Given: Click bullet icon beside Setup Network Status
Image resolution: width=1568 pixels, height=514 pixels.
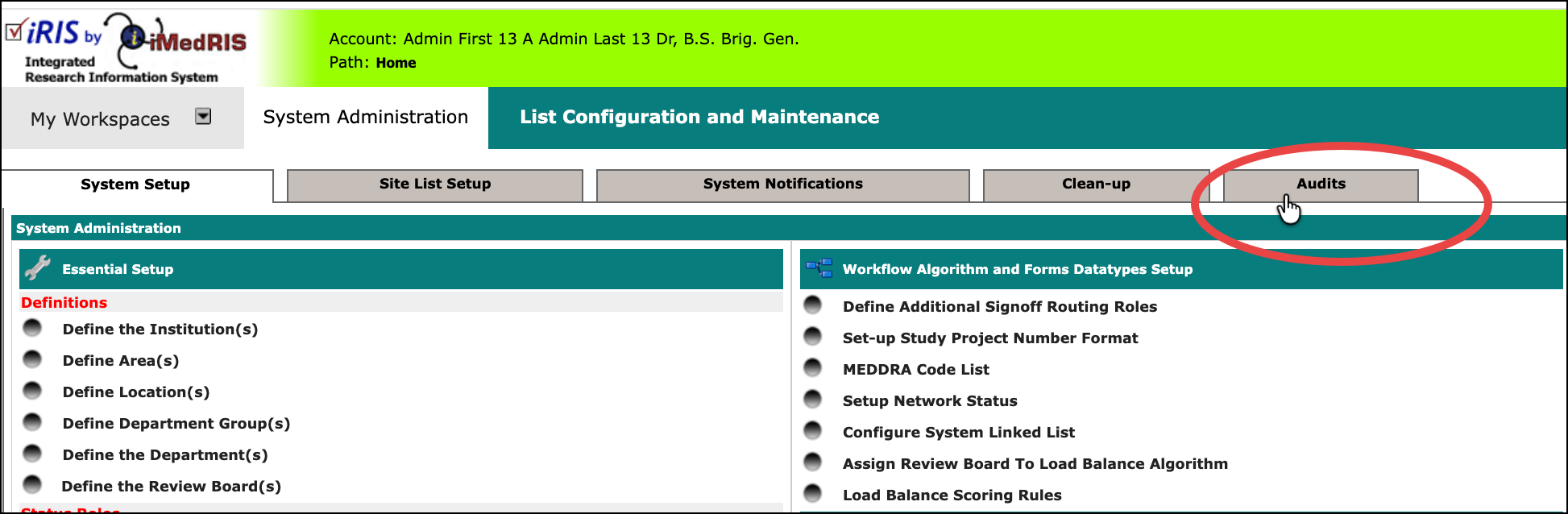Looking at the screenshot, I should (x=812, y=399).
